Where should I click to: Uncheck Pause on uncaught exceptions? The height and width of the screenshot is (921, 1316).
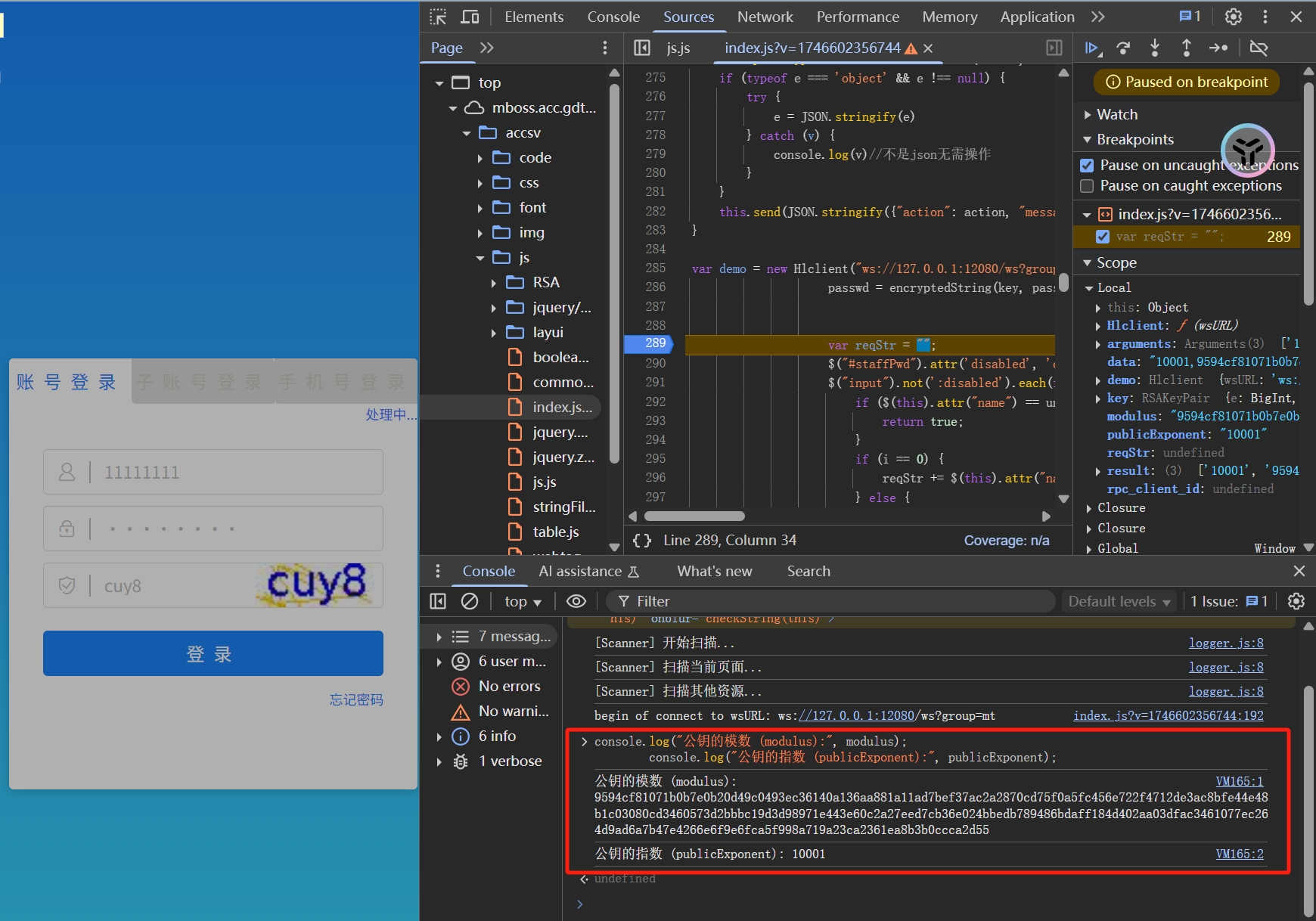[1087, 166]
